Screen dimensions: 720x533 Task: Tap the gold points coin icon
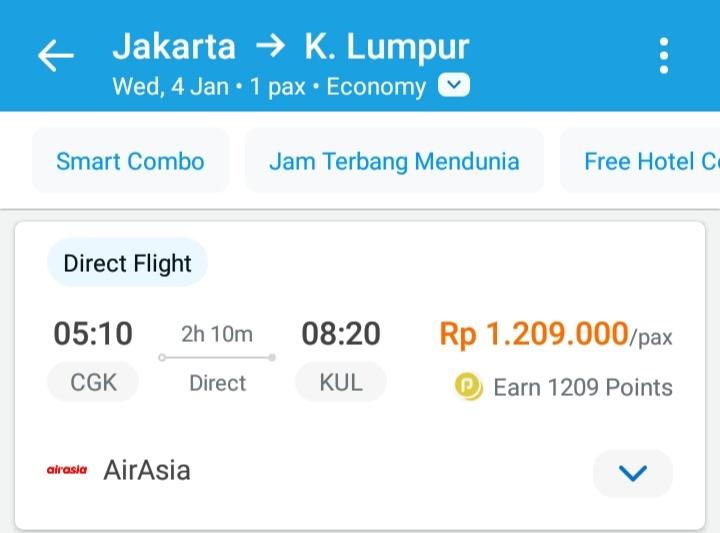tap(468, 387)
